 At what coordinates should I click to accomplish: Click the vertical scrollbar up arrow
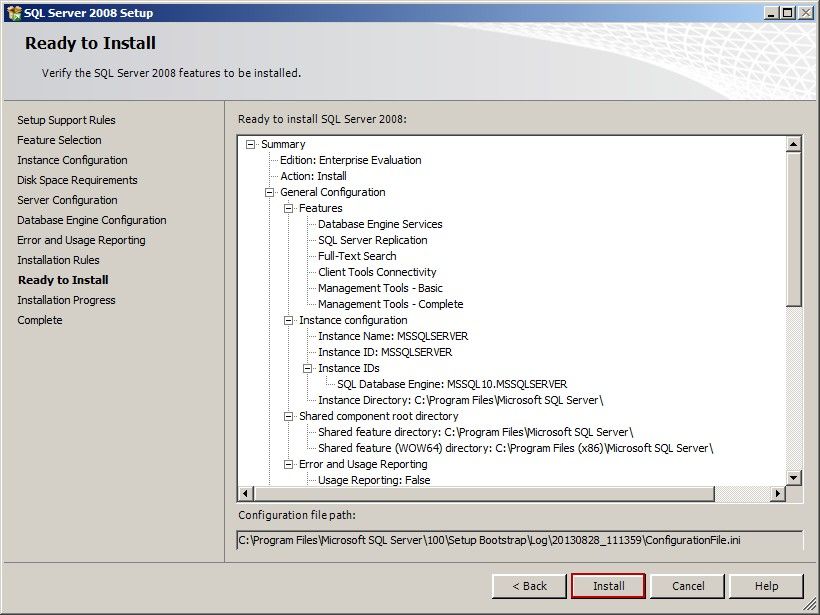pos(793,144)
